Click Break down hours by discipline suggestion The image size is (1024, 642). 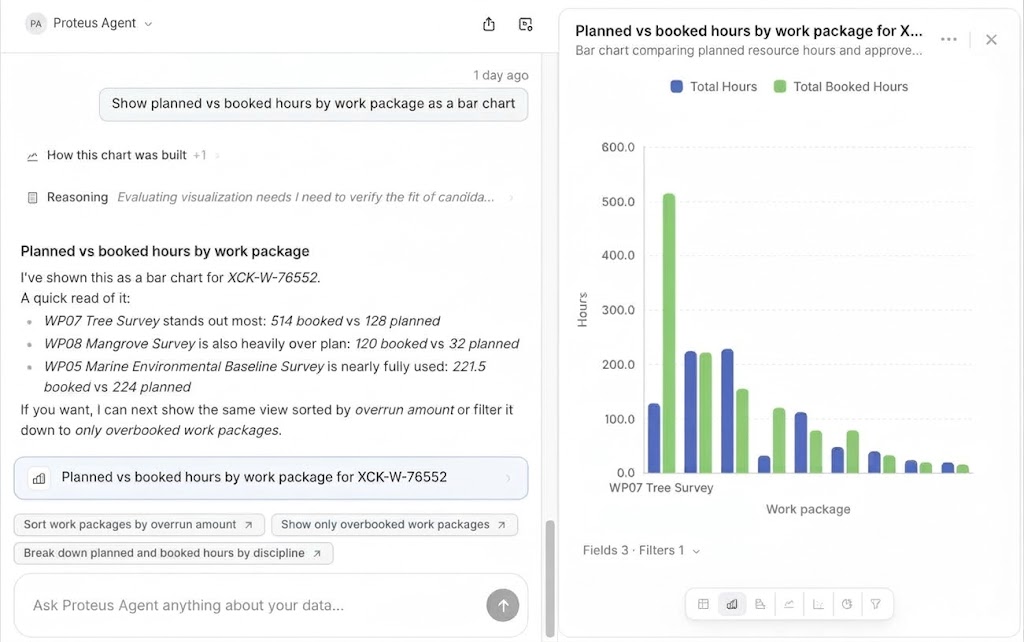[x=173, y=553]
